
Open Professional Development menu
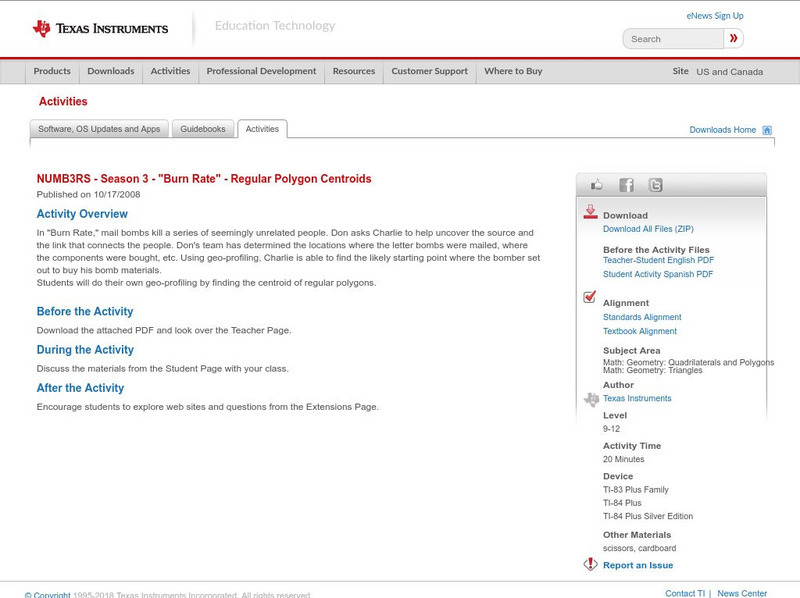coord(261,71)
